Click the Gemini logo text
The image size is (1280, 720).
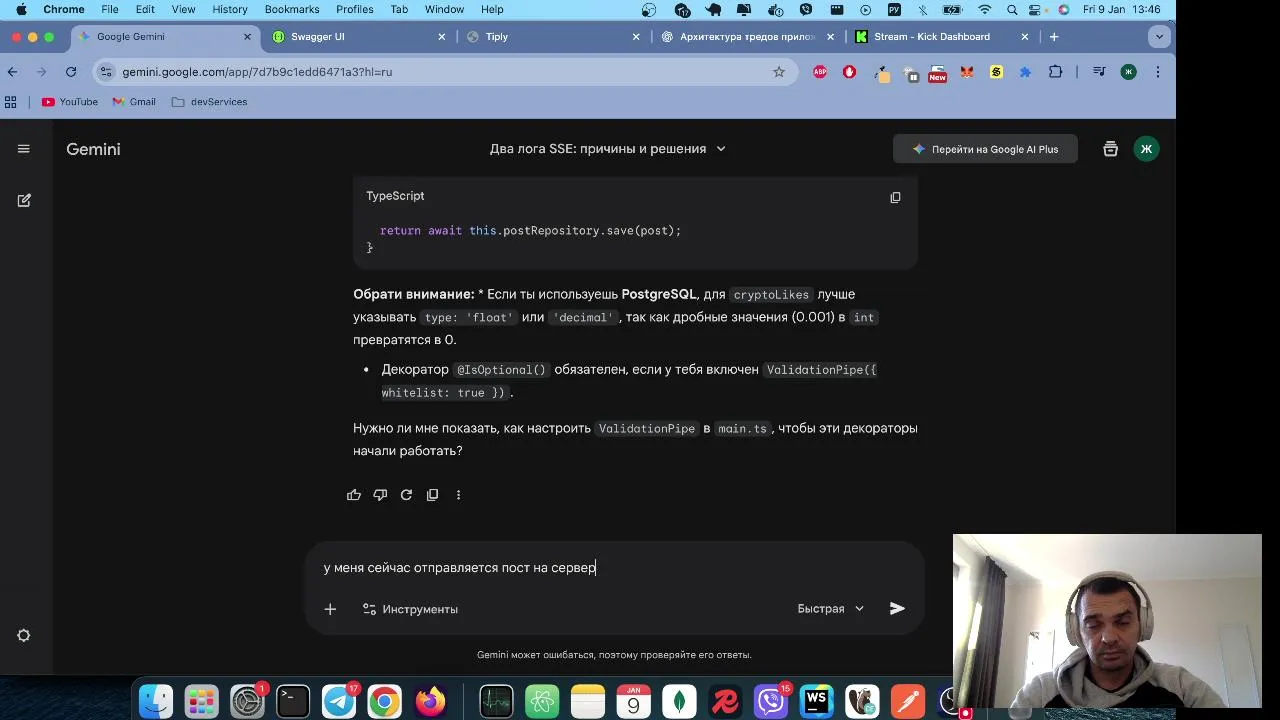93,149
